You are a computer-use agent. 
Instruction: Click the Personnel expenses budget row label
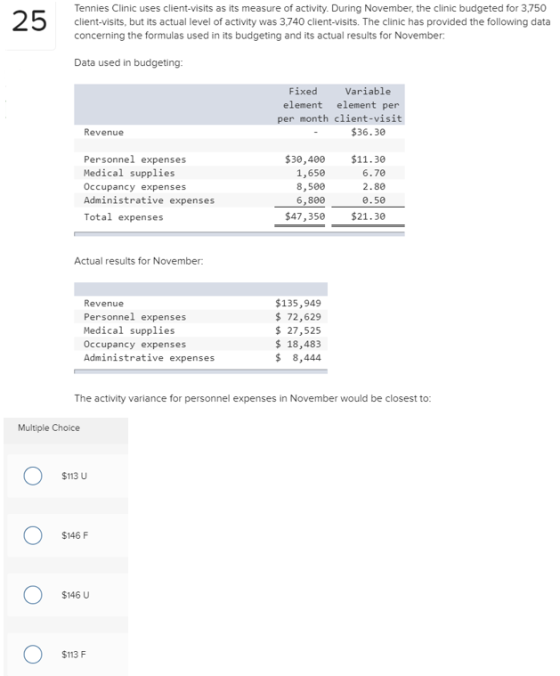click(135, 160)
